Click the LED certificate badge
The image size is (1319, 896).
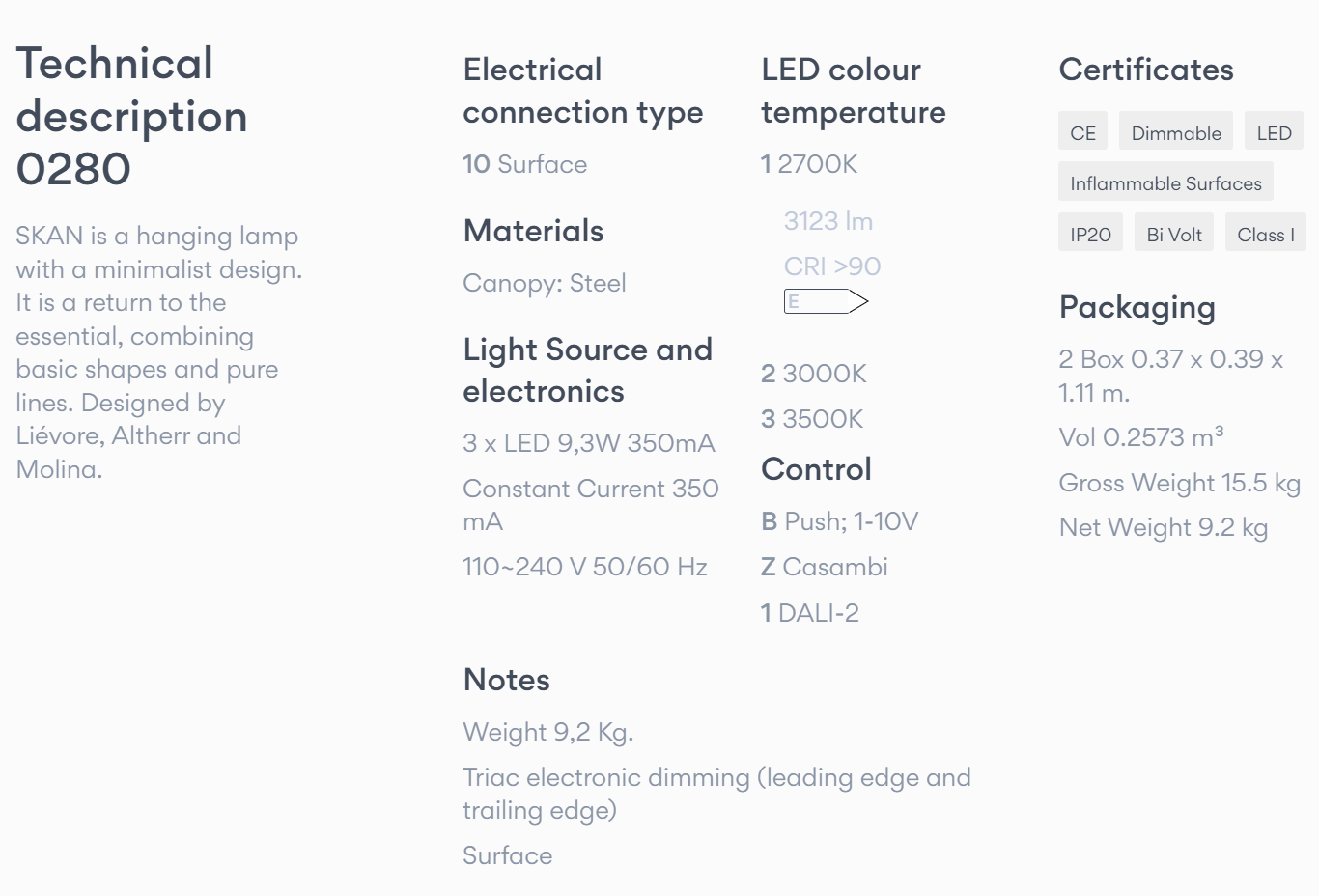[x=1273, y=133]
